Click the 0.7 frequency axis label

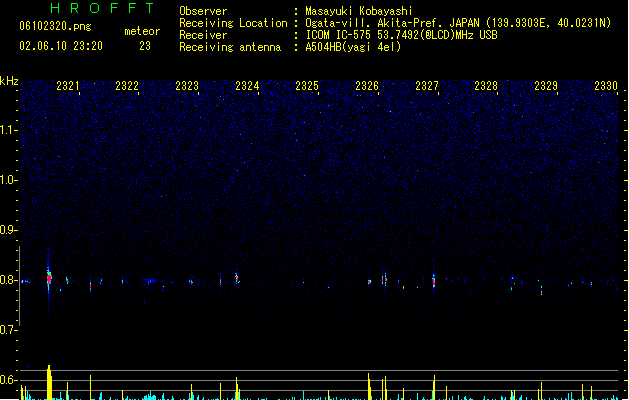click(9, 330)
